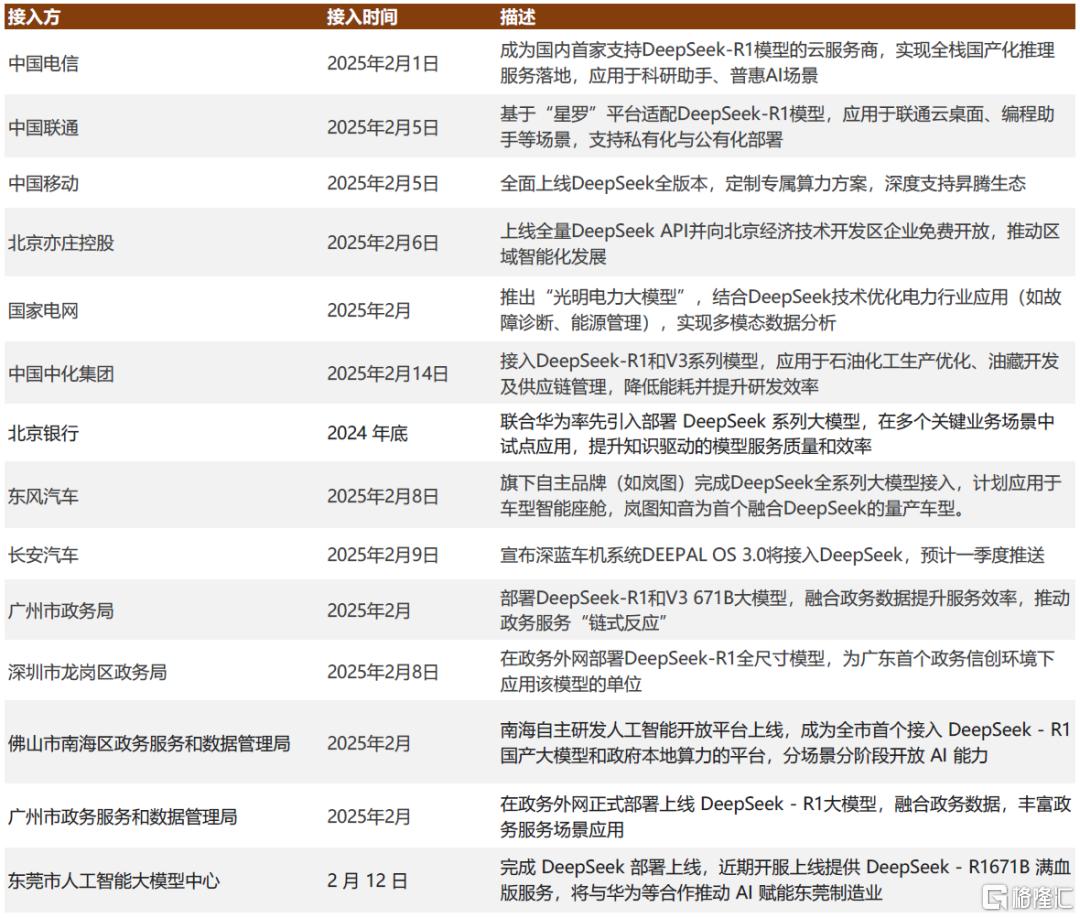Select the 广州市政务局 cell
1080x918 pixels.
61,610
